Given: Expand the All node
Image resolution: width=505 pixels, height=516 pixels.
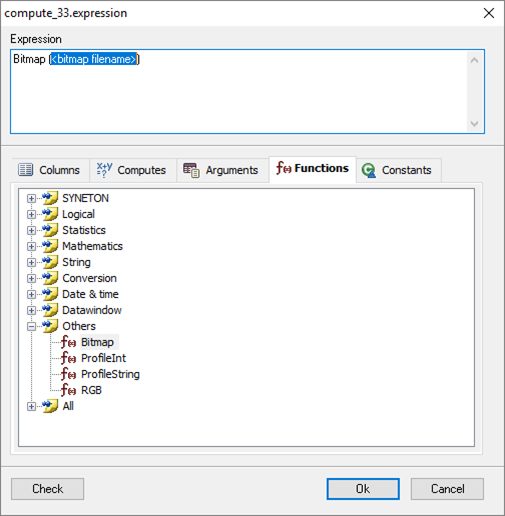Looking at the screenshot, I should [x=31, y=406].
